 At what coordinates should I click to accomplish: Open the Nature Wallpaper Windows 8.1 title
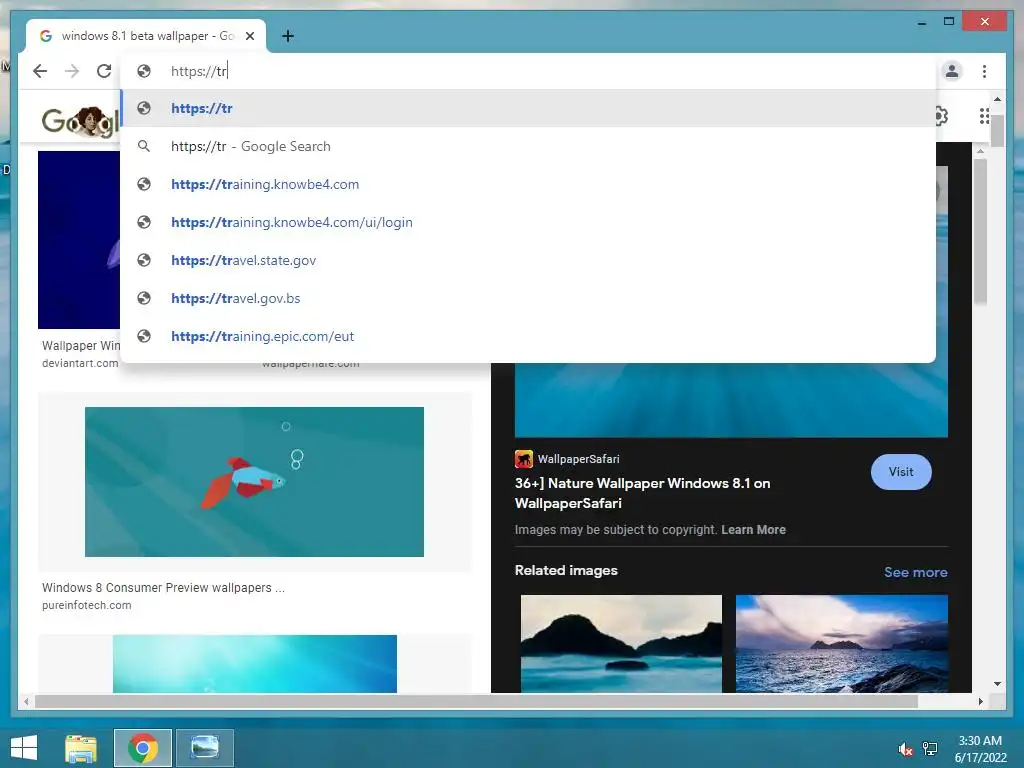point(643,493)
